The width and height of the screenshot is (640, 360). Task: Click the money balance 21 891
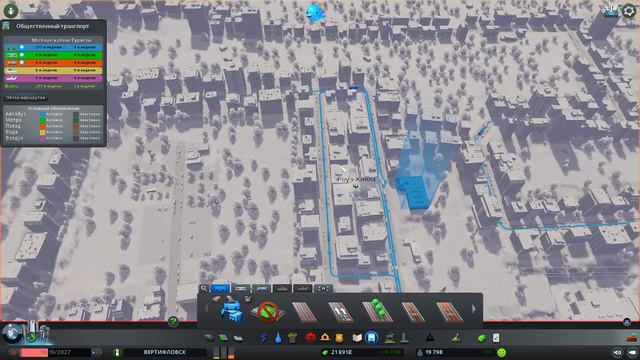(x=341, y=352)
